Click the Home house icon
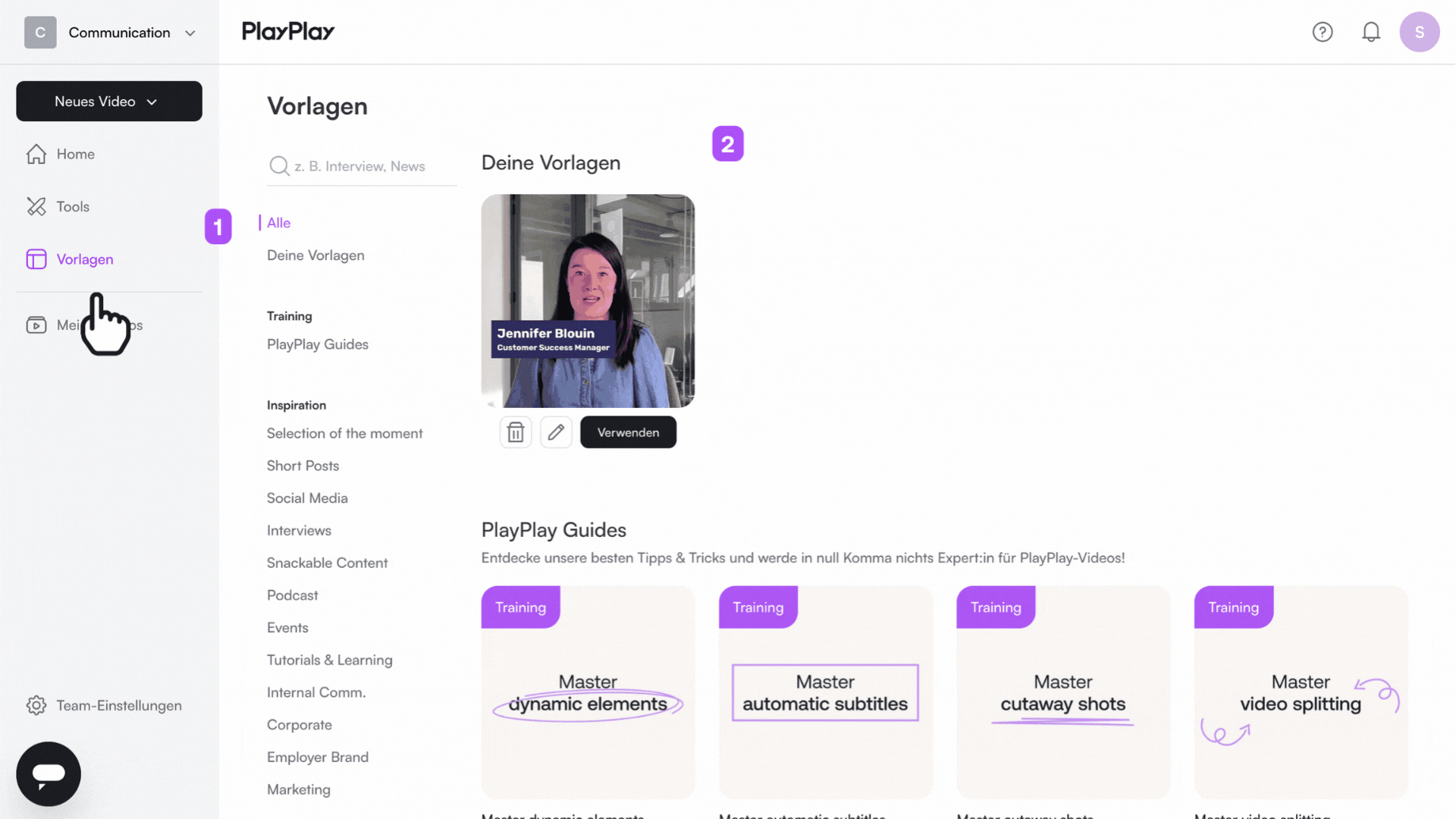 36,154
